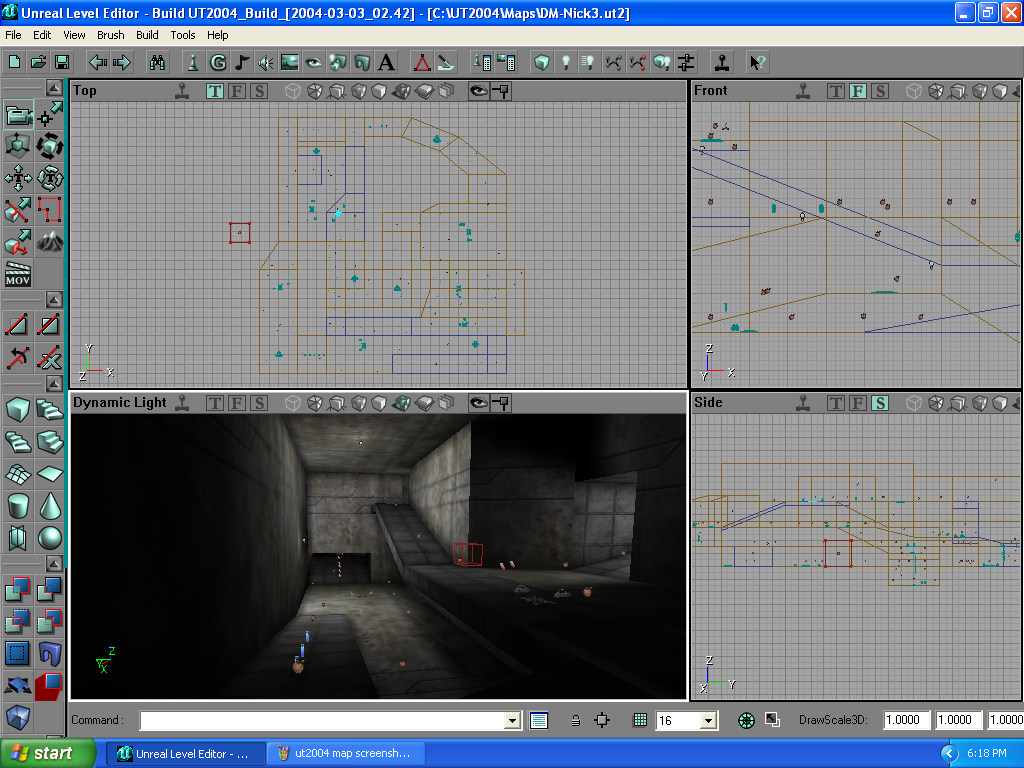The image size is (1024, 768).
Task: Choose the Sheet brush builder
Action: pyautogui.click(x=50, y=474)
